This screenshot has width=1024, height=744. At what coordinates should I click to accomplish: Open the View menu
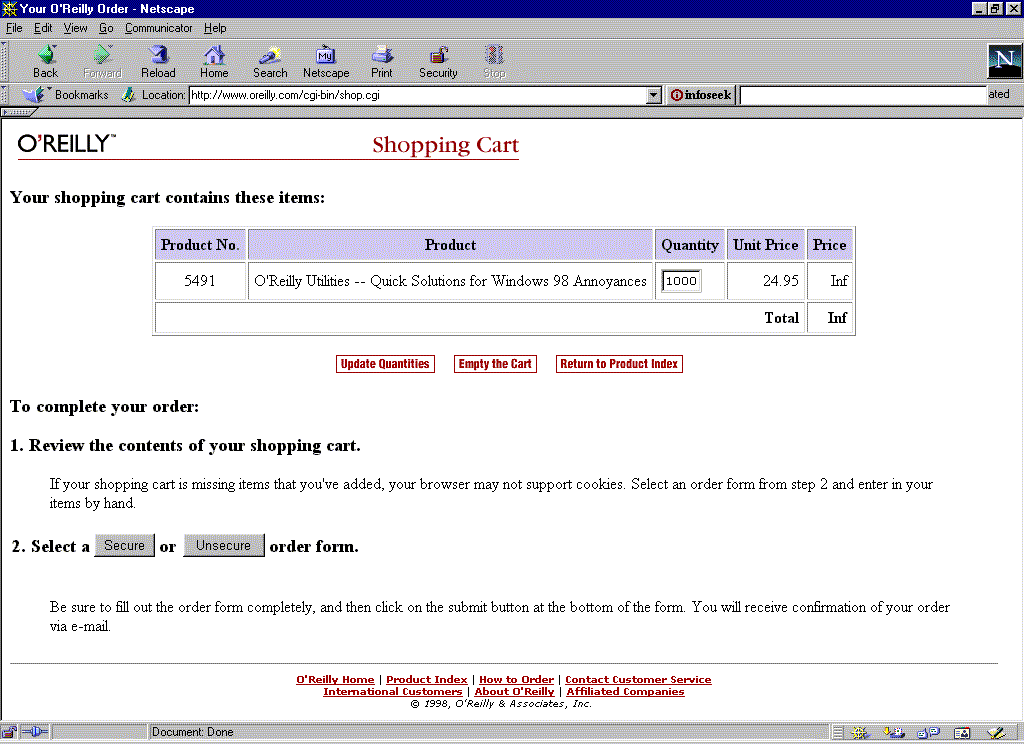tap(75, 28)
